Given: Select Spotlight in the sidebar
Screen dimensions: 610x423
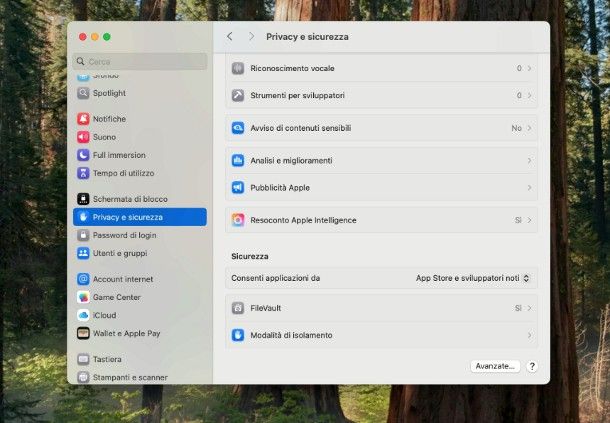Looking at the screenshot, I should tap(140, 93).
